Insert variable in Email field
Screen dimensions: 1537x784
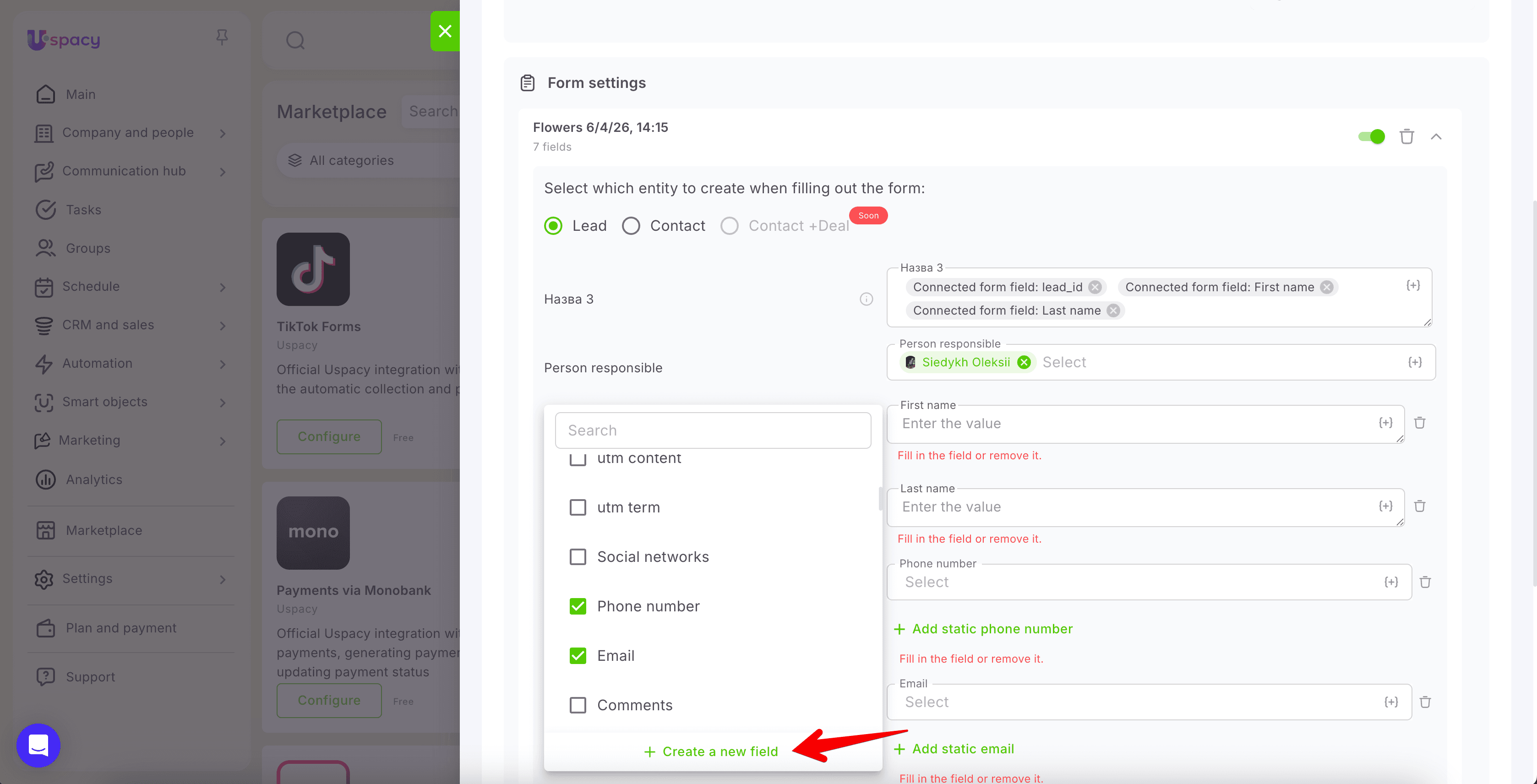click(x=1391, y=702)
